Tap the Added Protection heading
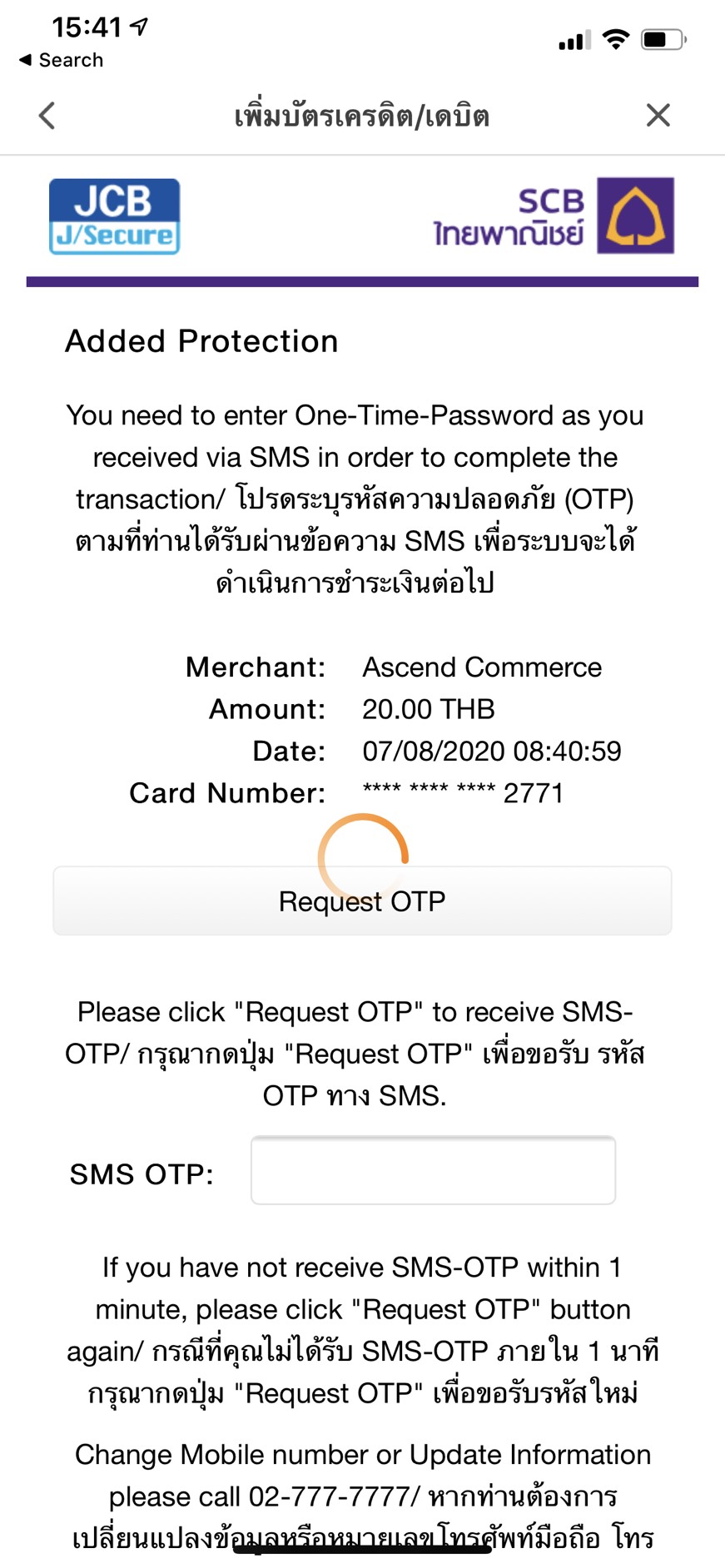This screenshot has height=1568, width=725. (201, 341)
